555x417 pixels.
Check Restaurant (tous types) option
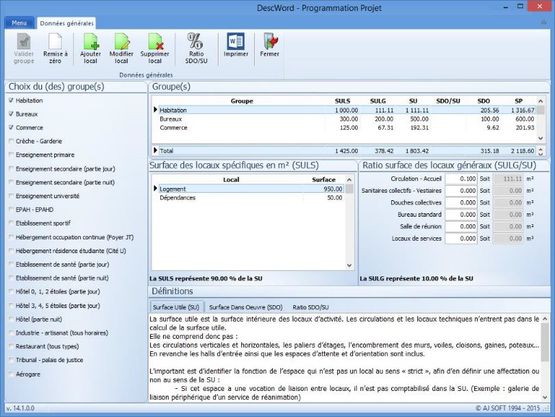(11, 346)
